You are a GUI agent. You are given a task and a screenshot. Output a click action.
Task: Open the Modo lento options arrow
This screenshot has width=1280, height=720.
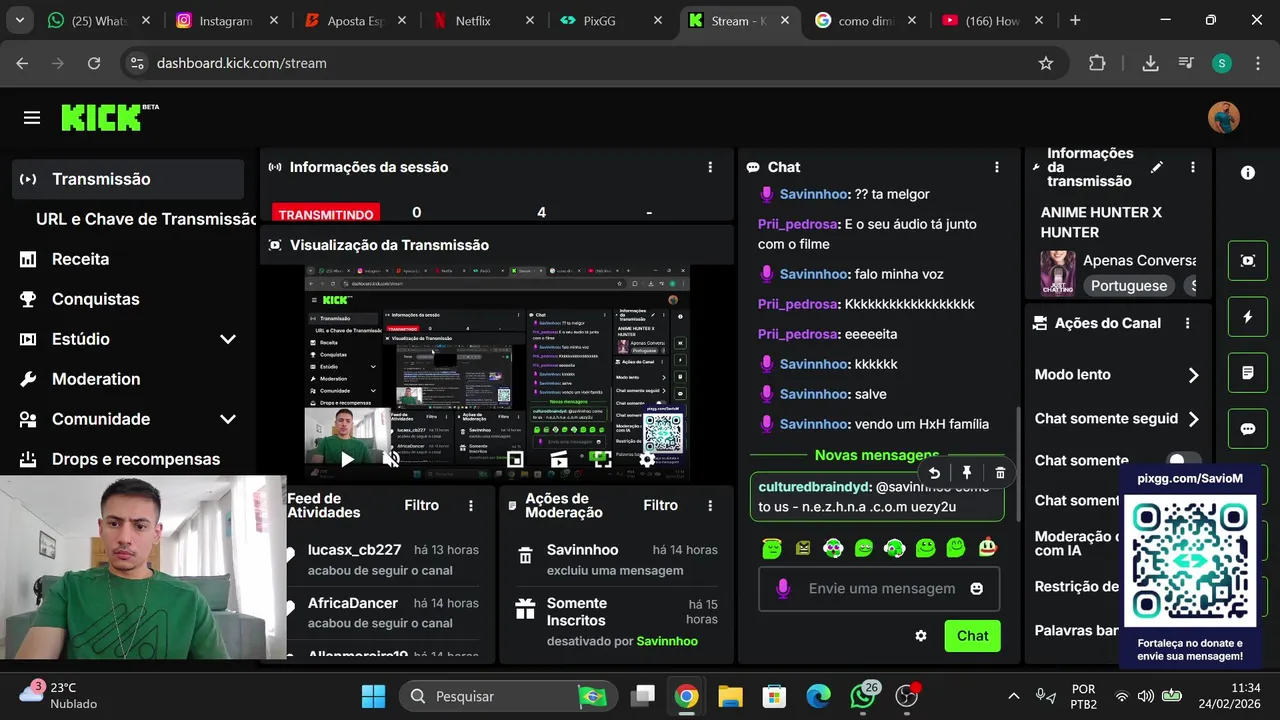pos(1193,375)
